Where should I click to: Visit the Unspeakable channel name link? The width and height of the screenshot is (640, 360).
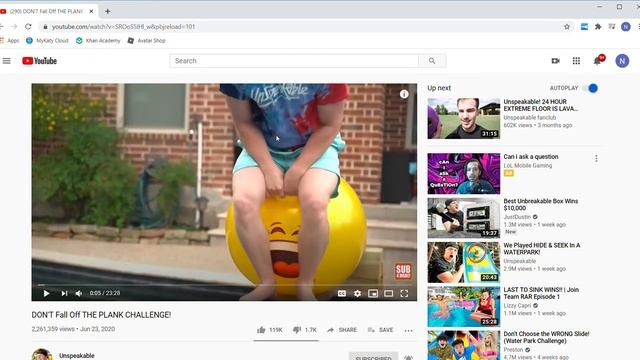(x=77, y=356)
